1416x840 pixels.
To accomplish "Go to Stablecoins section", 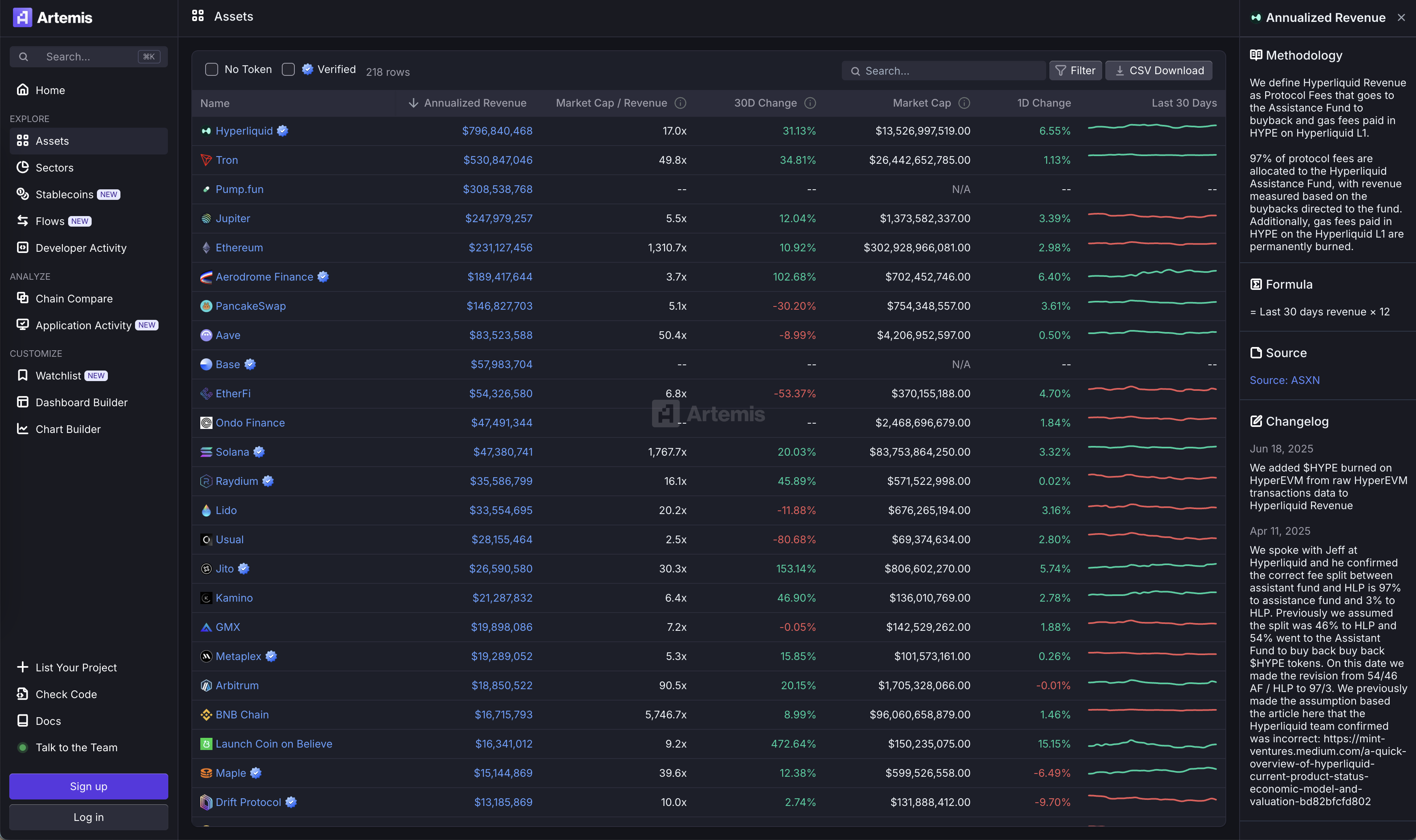I will tap(89, 194).
